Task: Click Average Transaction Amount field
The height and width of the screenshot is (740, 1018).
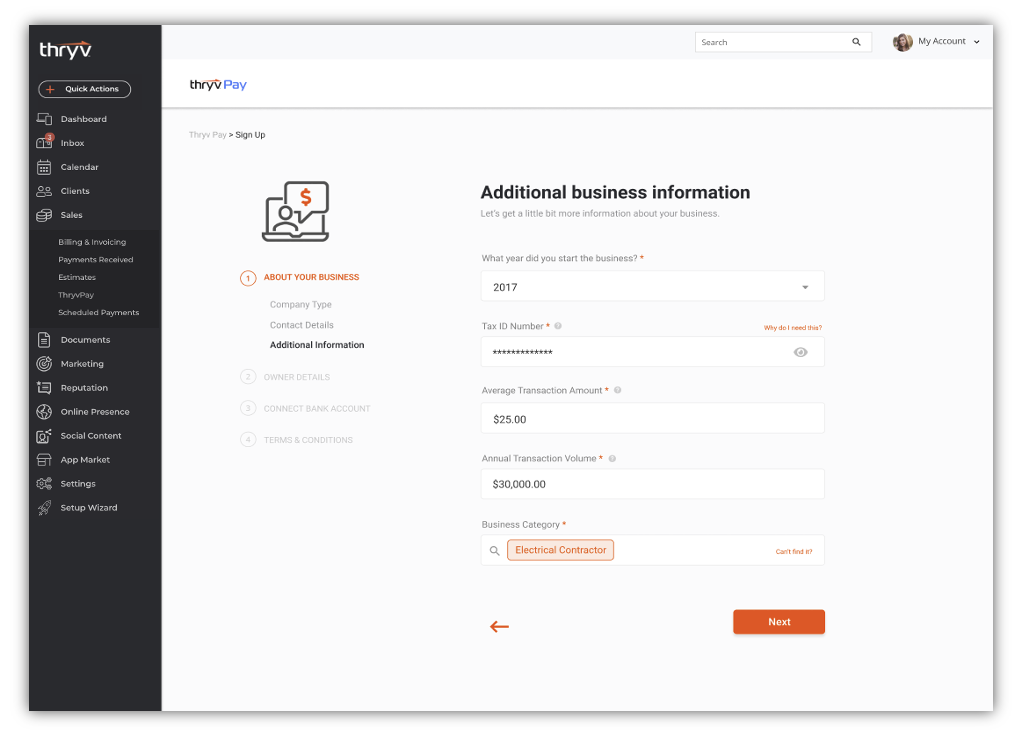Action: coord(652,419)
